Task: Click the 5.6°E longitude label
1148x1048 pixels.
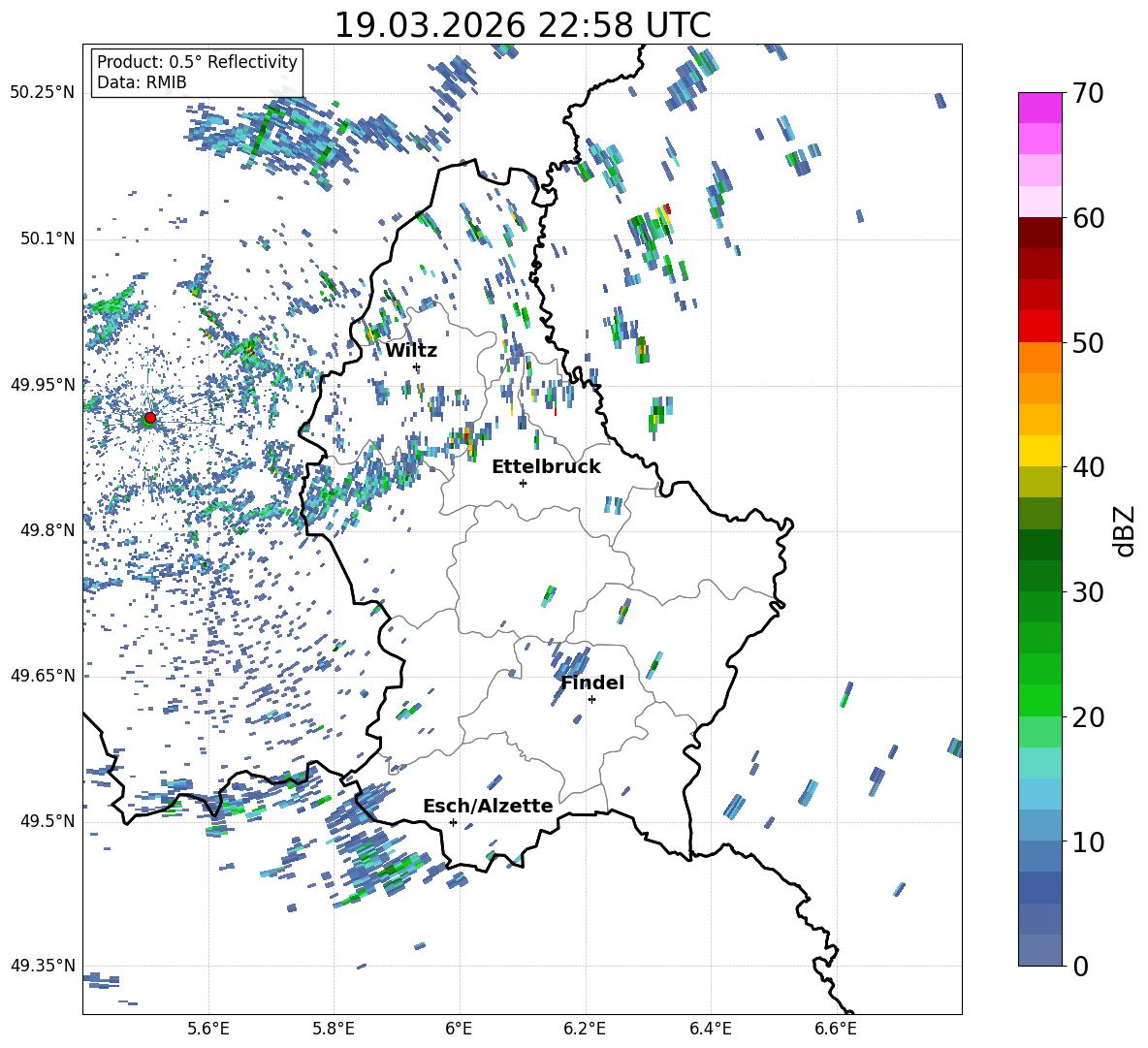Action: 208,1029
